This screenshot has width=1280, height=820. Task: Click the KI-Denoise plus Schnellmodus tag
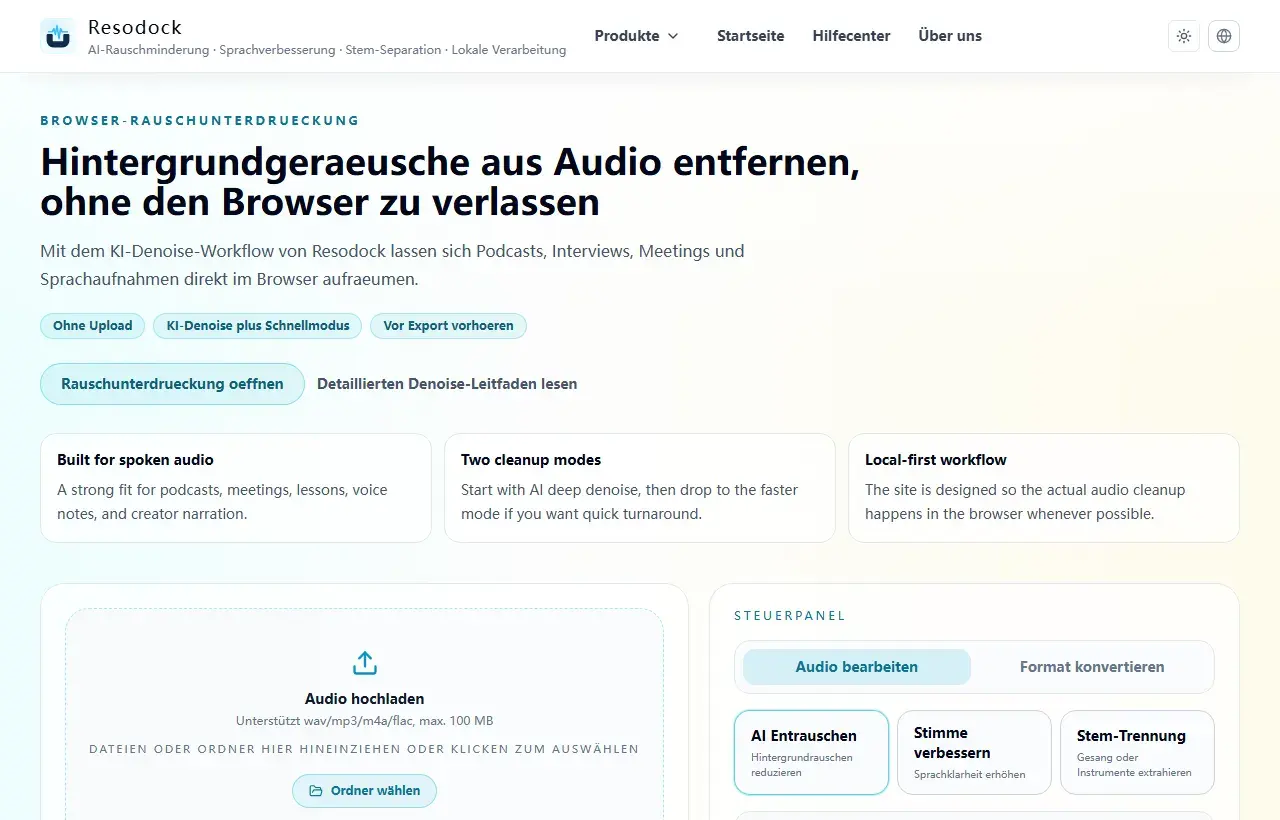(x=258, y=326)
